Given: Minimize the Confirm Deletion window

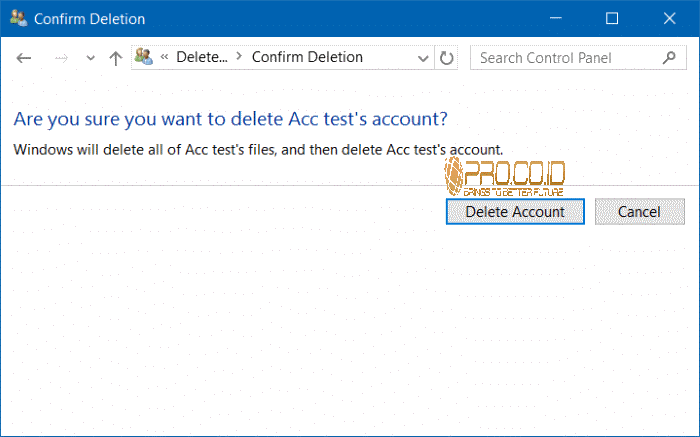Looking at the screenshot, I should coord(556,18).
